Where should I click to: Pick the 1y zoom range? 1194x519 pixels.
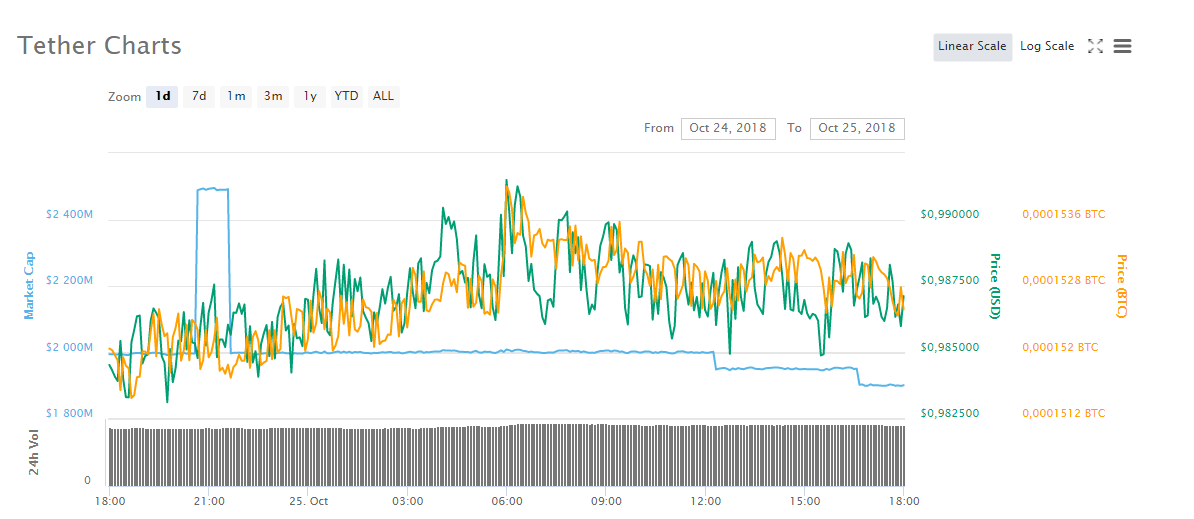click(x=310, y=97)
